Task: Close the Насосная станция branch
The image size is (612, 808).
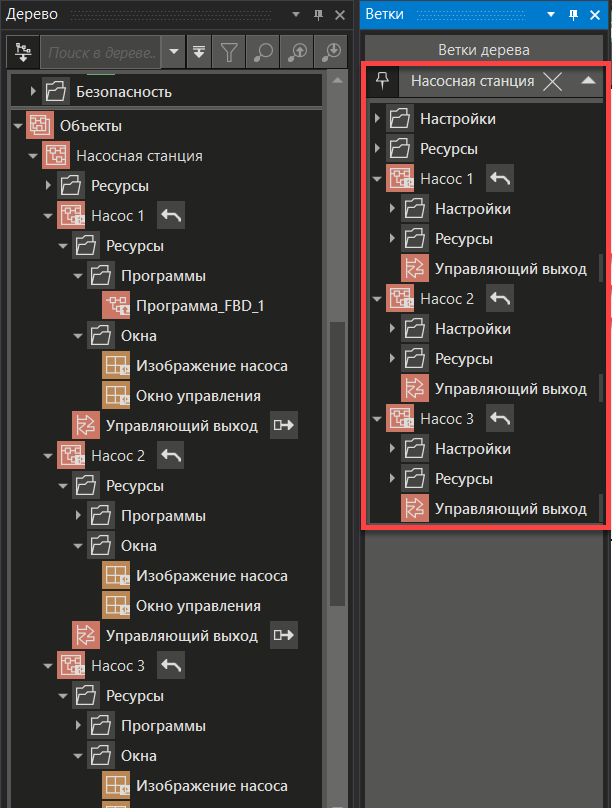Action: (553, 81)
